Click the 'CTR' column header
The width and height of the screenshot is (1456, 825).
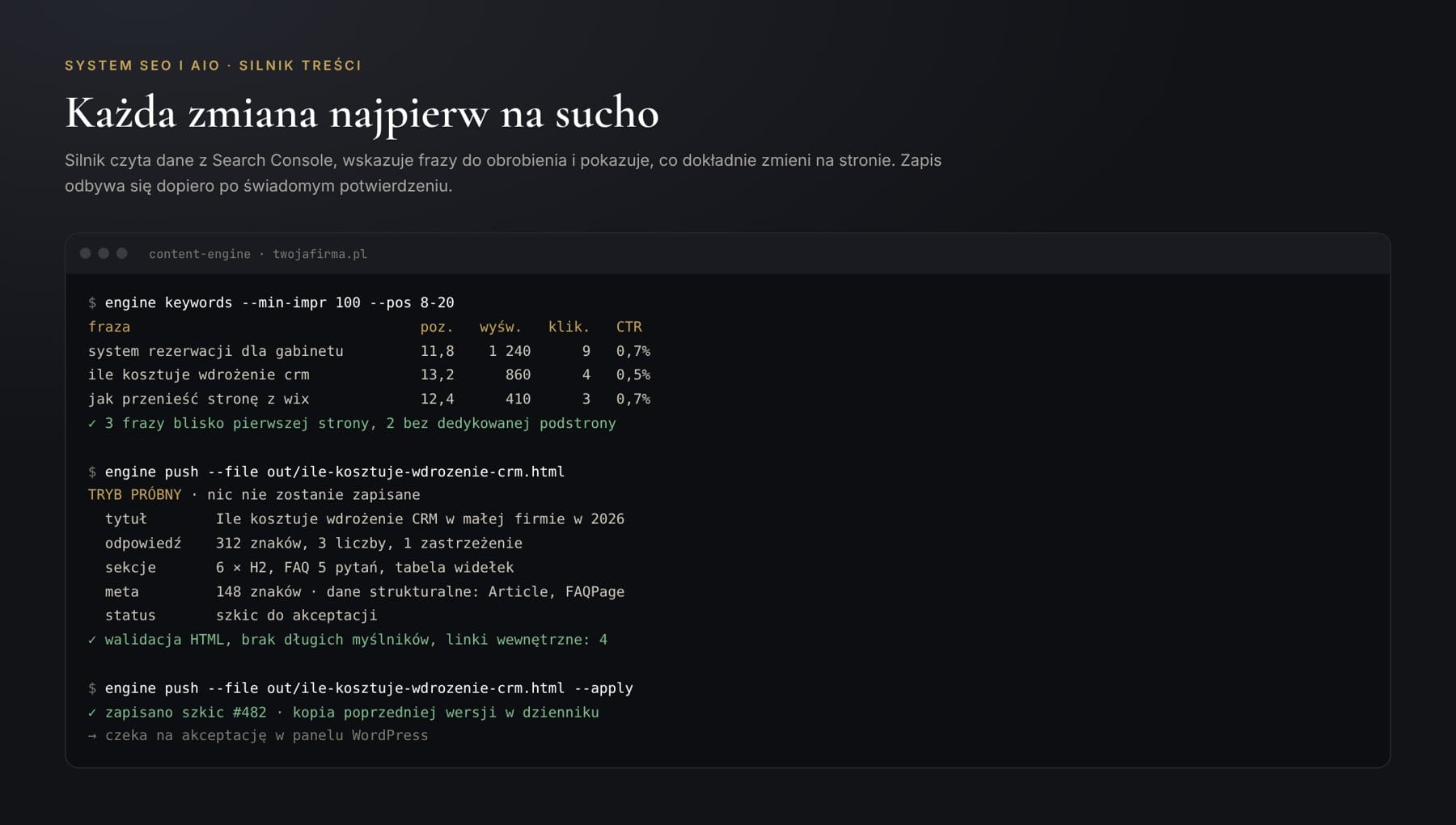pos(629,327)
